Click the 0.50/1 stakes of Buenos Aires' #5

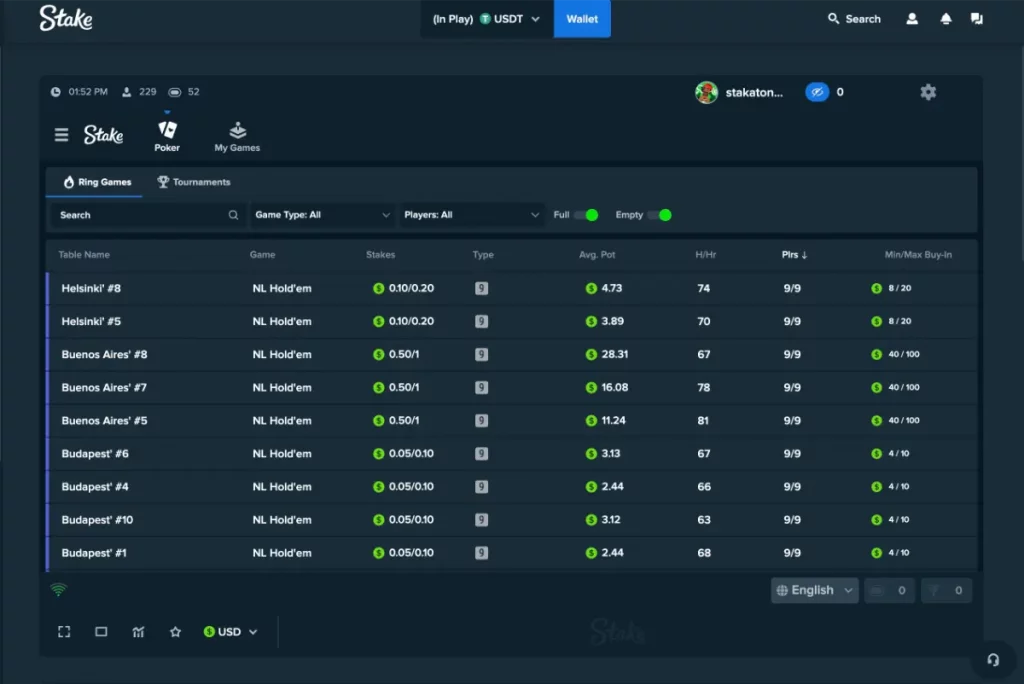(x=404, y=421)
